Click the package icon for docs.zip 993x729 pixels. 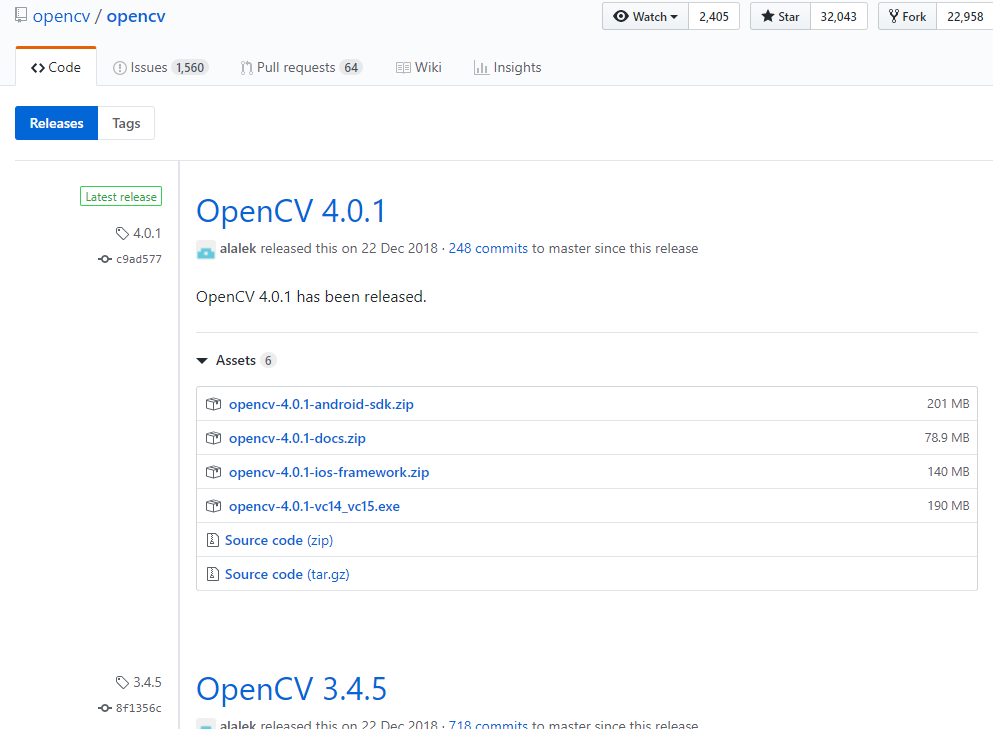tap(213, 438)
